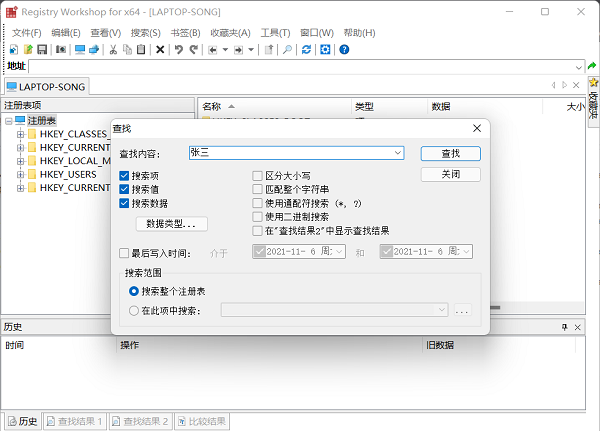This screenshot has width=600, height=431.
Task: Open the 工具(T) menu
Action: [x=275, y=33]
